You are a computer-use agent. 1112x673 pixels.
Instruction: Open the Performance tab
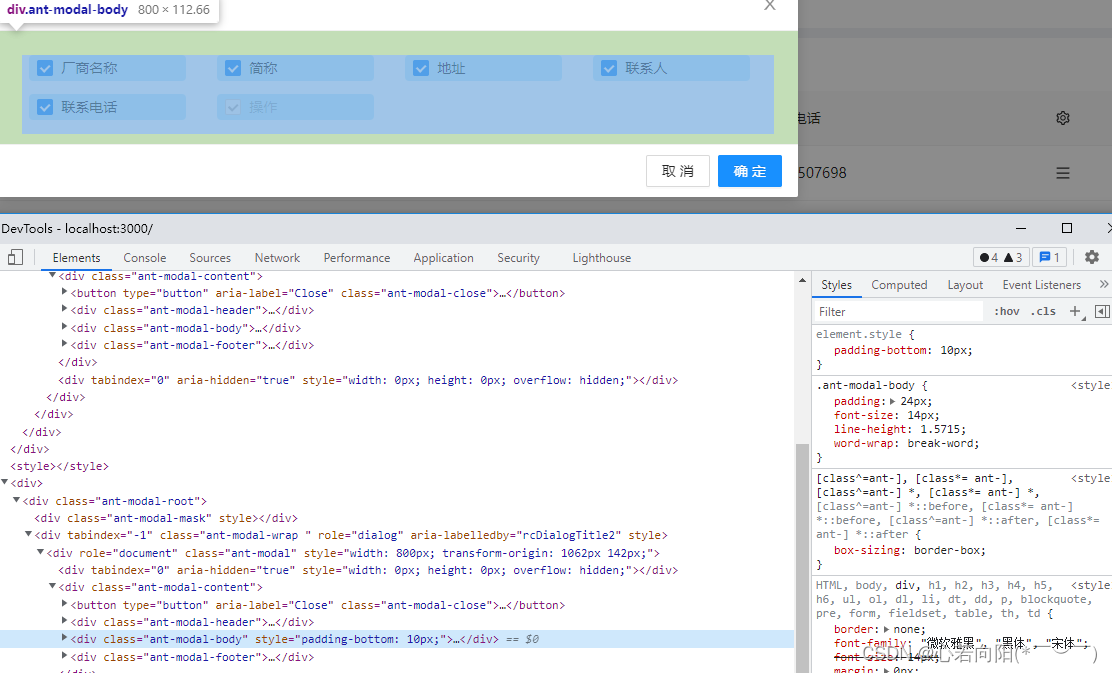(357, 257)
